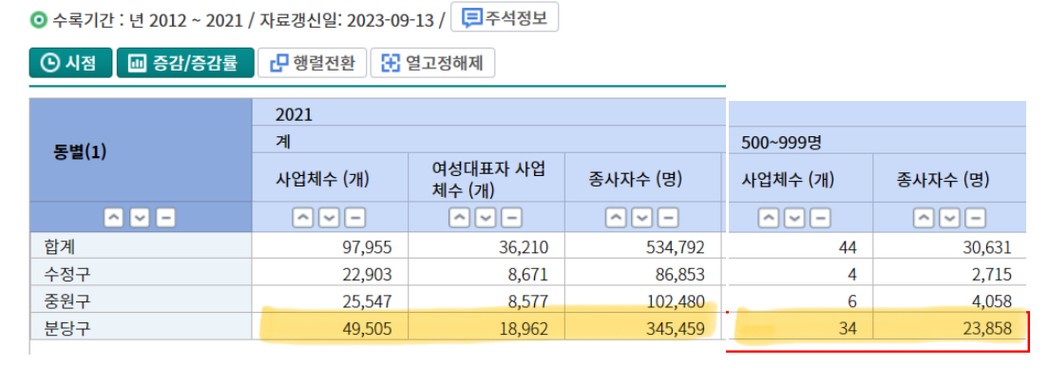This screenshot has height=372, width=1049.
Task: Click the 동별(1) header cell
Action: click(x=140, y=151)
